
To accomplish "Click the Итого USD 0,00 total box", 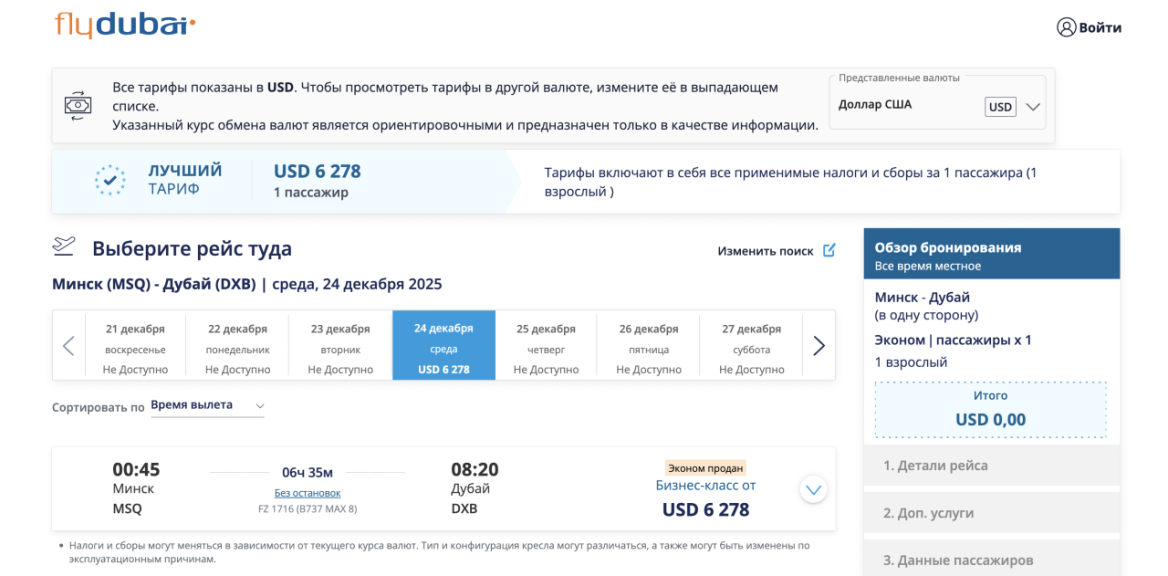I will coord(990,409).
